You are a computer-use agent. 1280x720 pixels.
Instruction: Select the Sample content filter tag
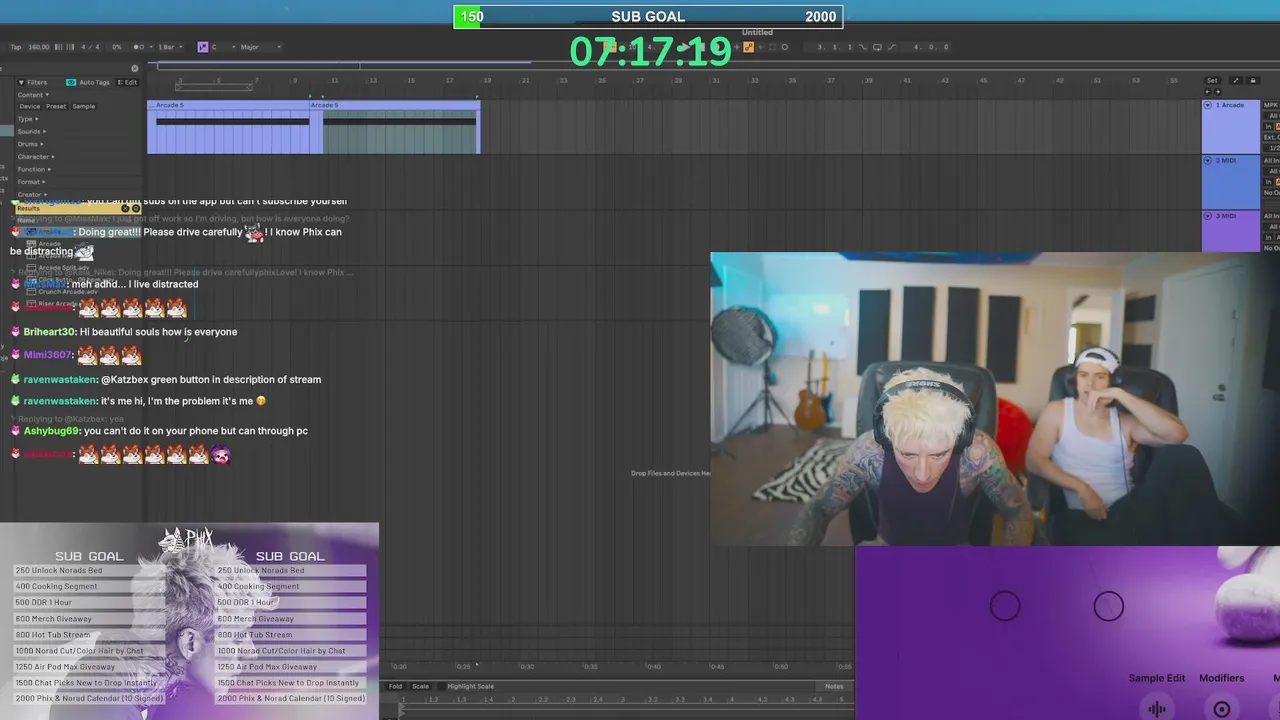84,106
